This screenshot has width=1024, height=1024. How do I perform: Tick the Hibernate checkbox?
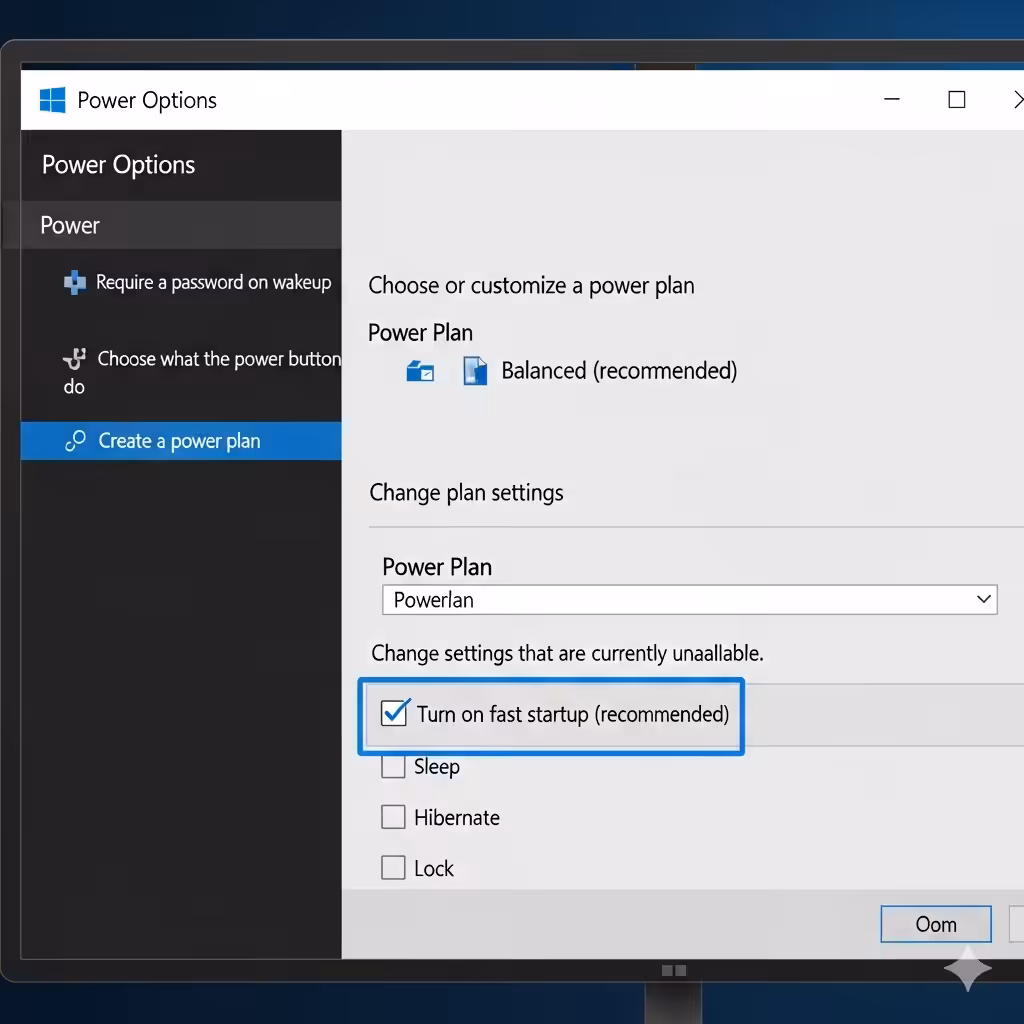(x=393, y=817)
